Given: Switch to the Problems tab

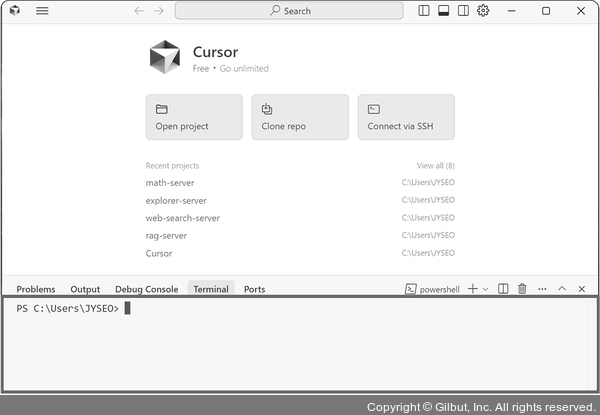Looking at the screenshot, I should tap(36, 289).
